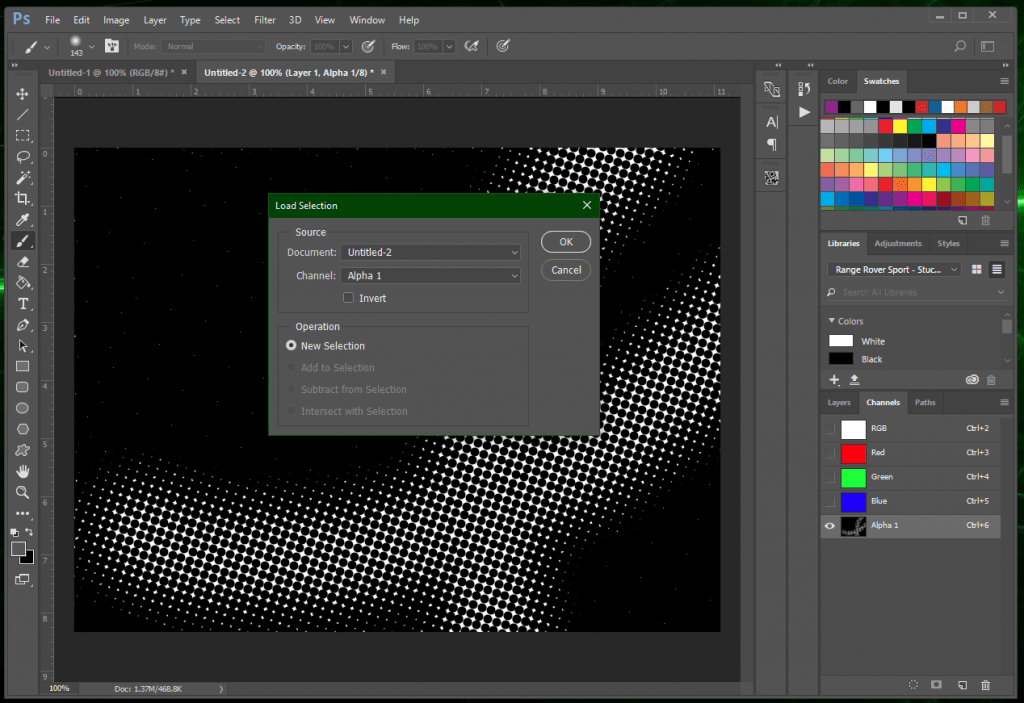Open the Window menu
The width and height of the screenshot is (1024, 703).
(367, 20)
